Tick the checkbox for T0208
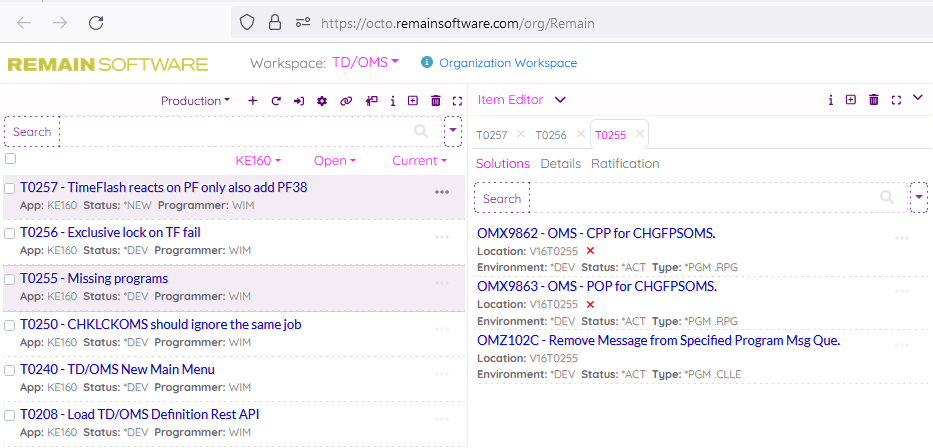Image resolution: width=933 pixels, height=448 pixels. [10, 415]
